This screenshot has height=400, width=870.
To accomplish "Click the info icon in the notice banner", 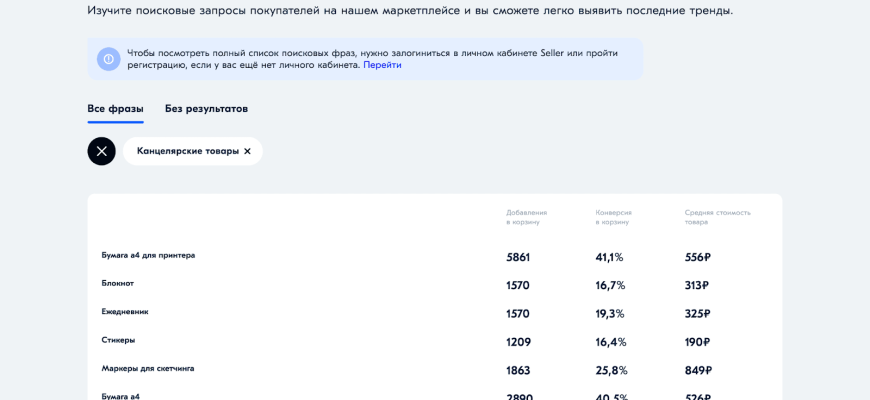I will [x=108, y=59].
